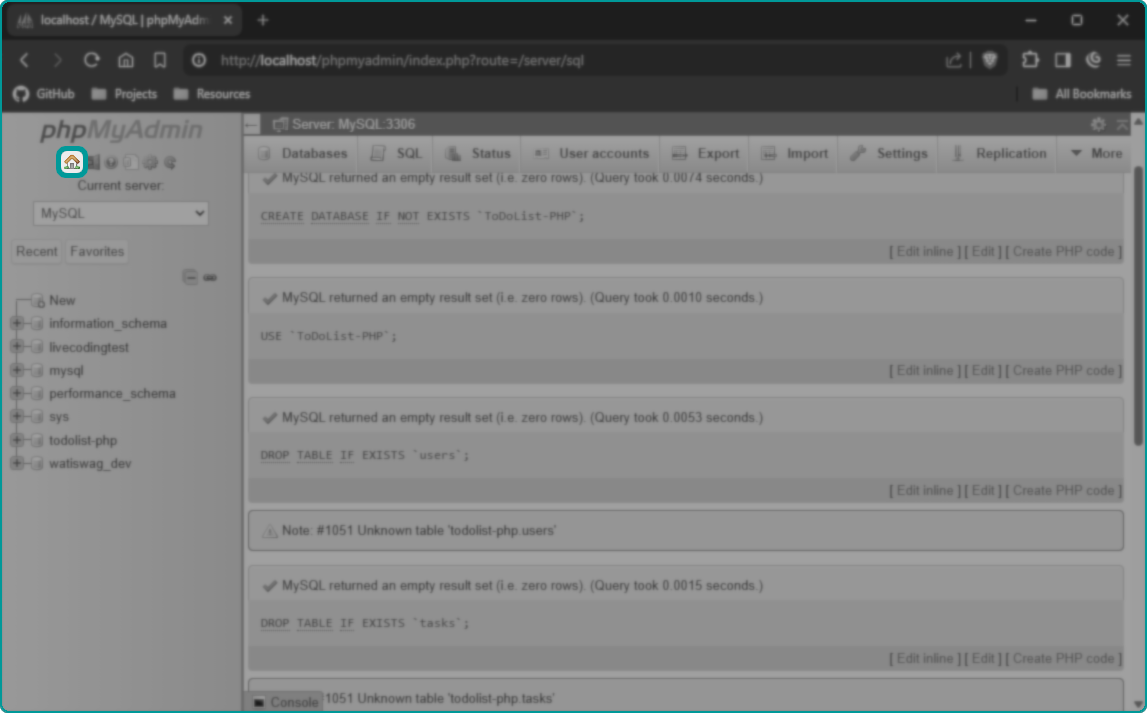Viewport: 1147px width, 713px height.
Task: Bookmark this page using the bookmark icon
Action: (159, 61)
